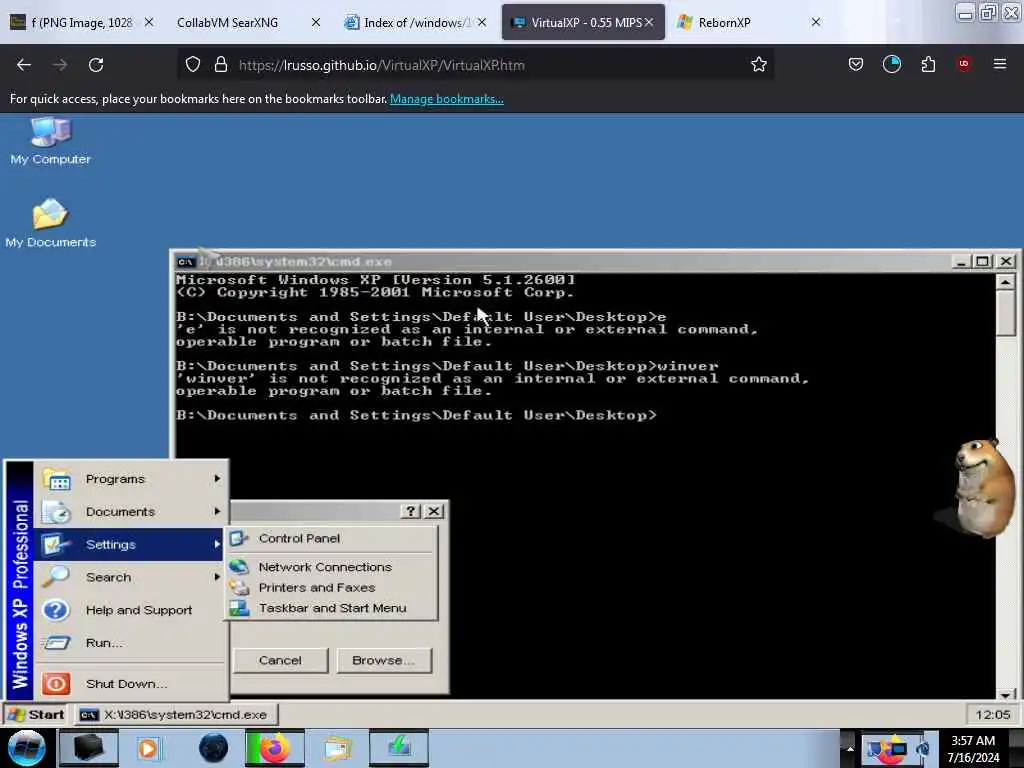Open the My Documents desktop icon
The image size is (1024, 768).
[50, 223]
